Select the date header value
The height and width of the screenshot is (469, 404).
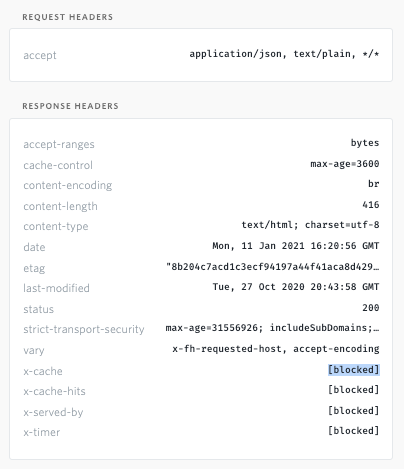coord(296,246)
